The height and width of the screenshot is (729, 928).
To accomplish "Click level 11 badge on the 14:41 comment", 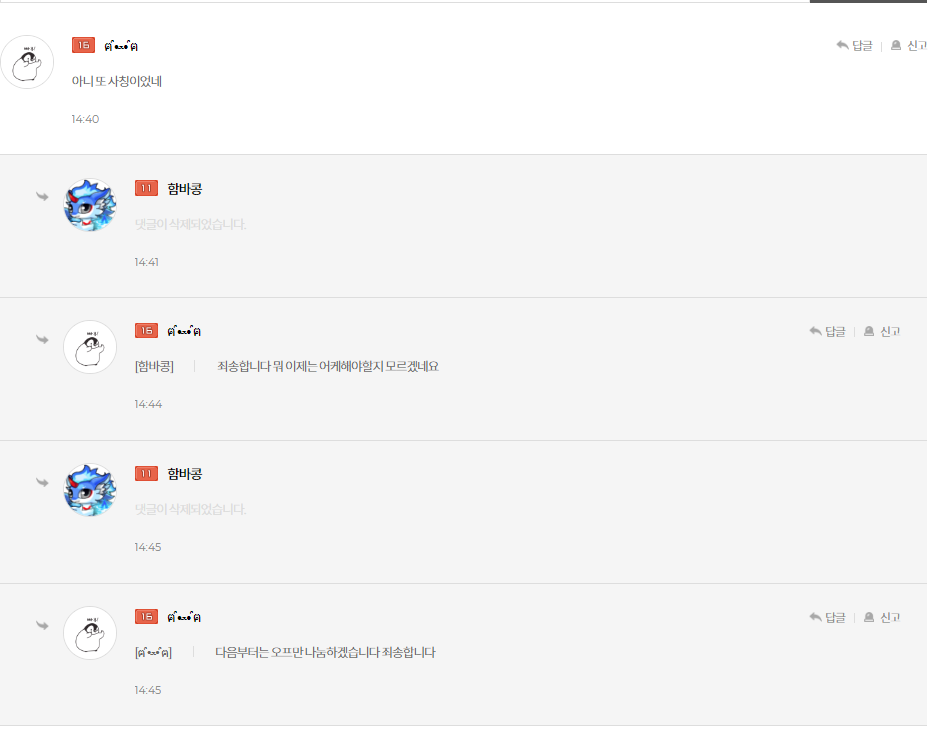I will [x=146, y=188].
